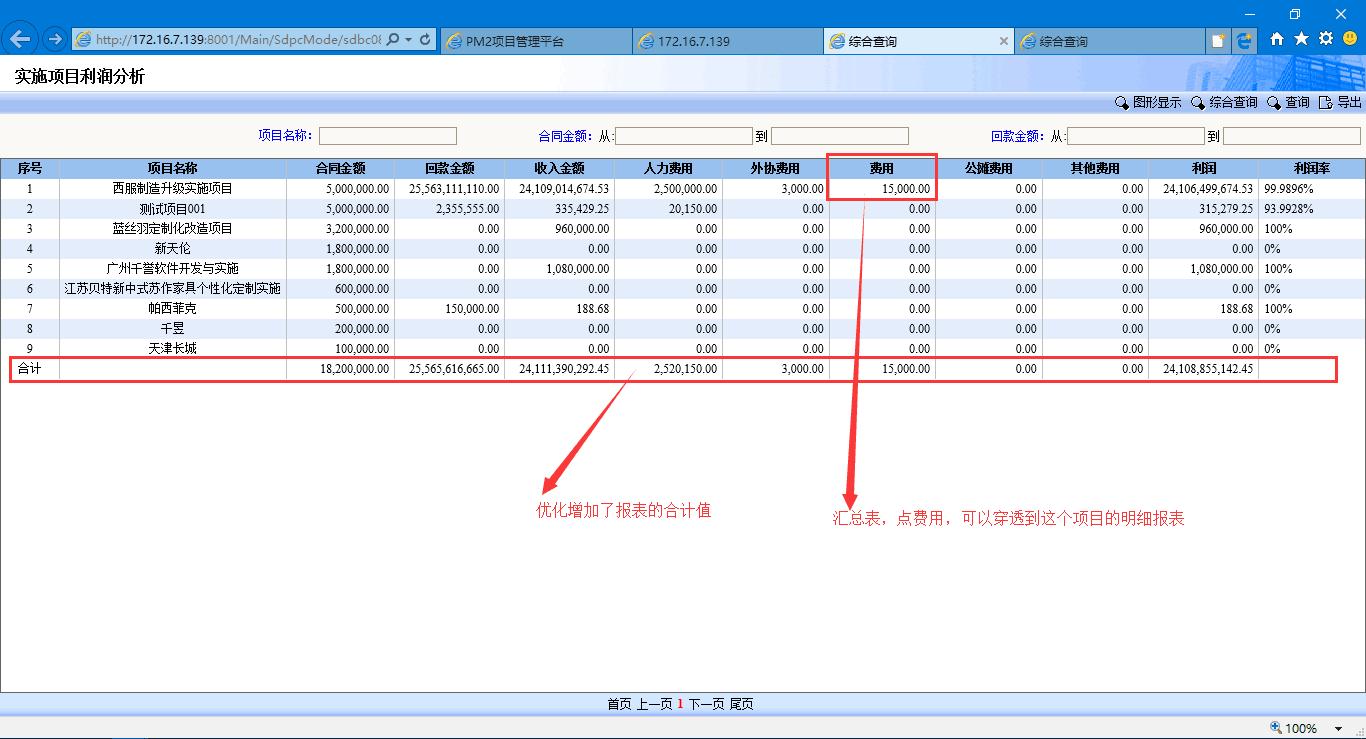Open browser settings gear icon
This screenshot has width=1366, height=739.
[x=1326, y=39]
